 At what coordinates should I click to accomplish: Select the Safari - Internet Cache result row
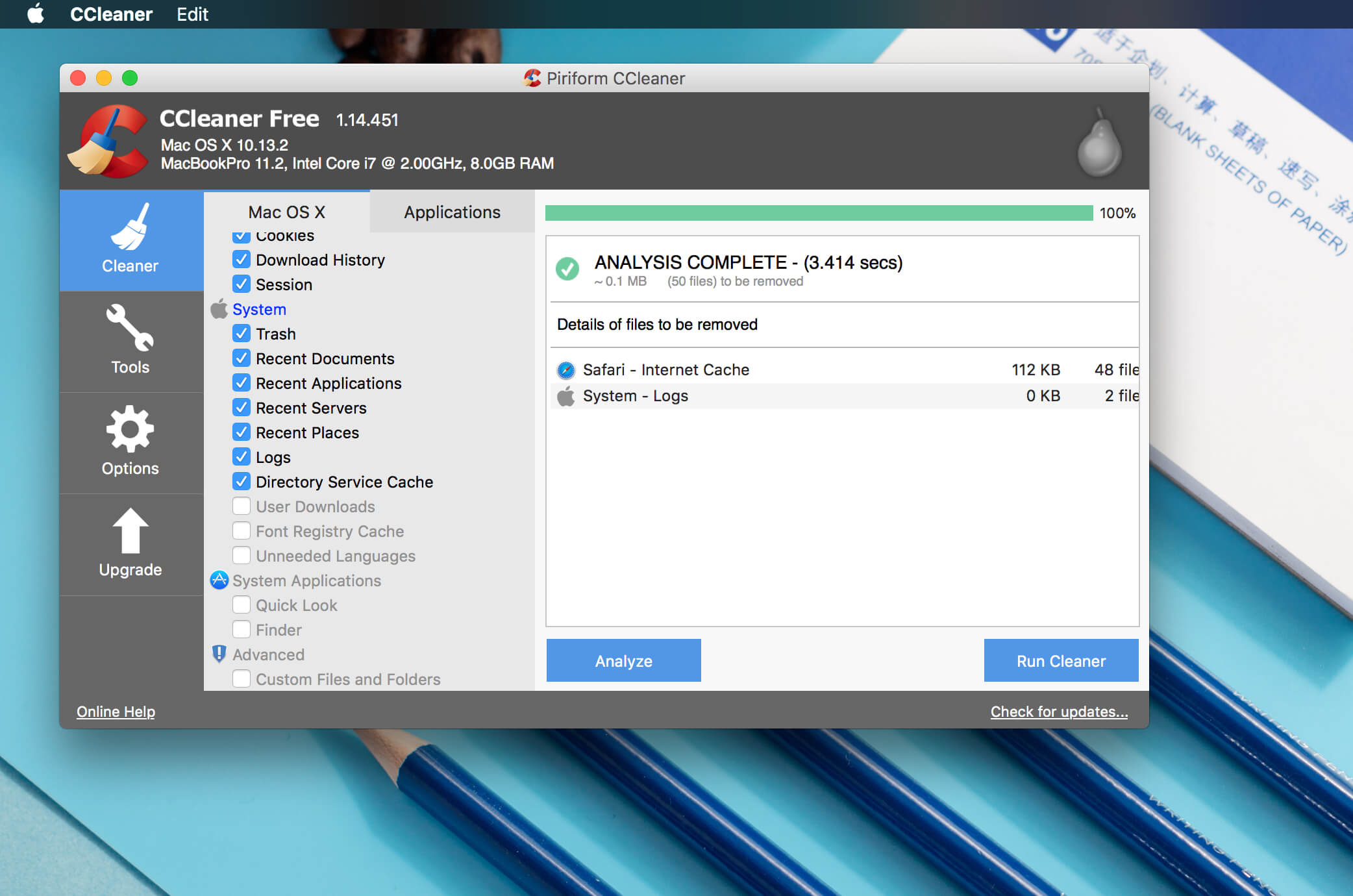pyautogui.click(x=845, y=370)
